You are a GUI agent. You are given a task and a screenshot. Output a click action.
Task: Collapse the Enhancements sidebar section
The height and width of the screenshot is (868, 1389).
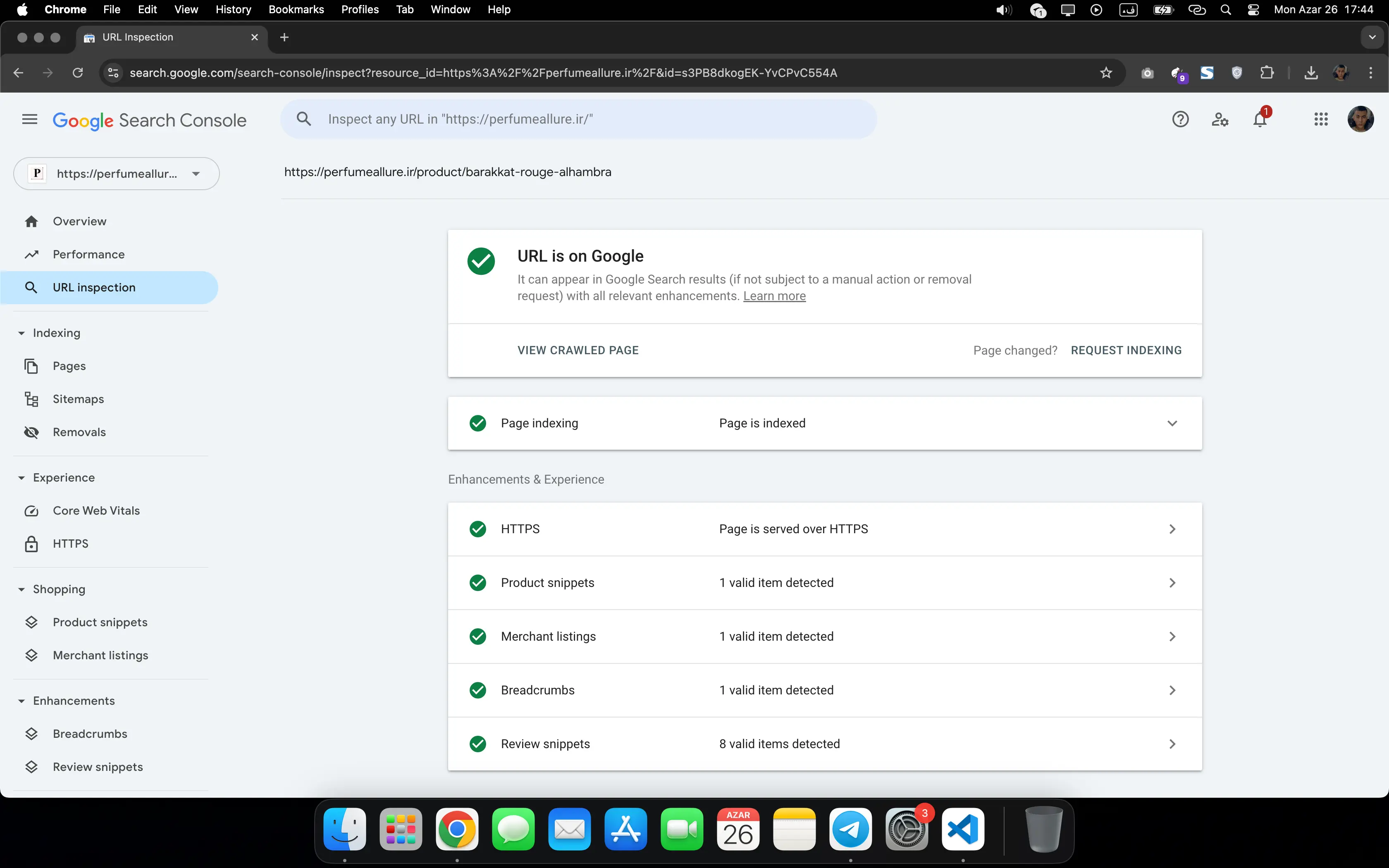[21, 701]
